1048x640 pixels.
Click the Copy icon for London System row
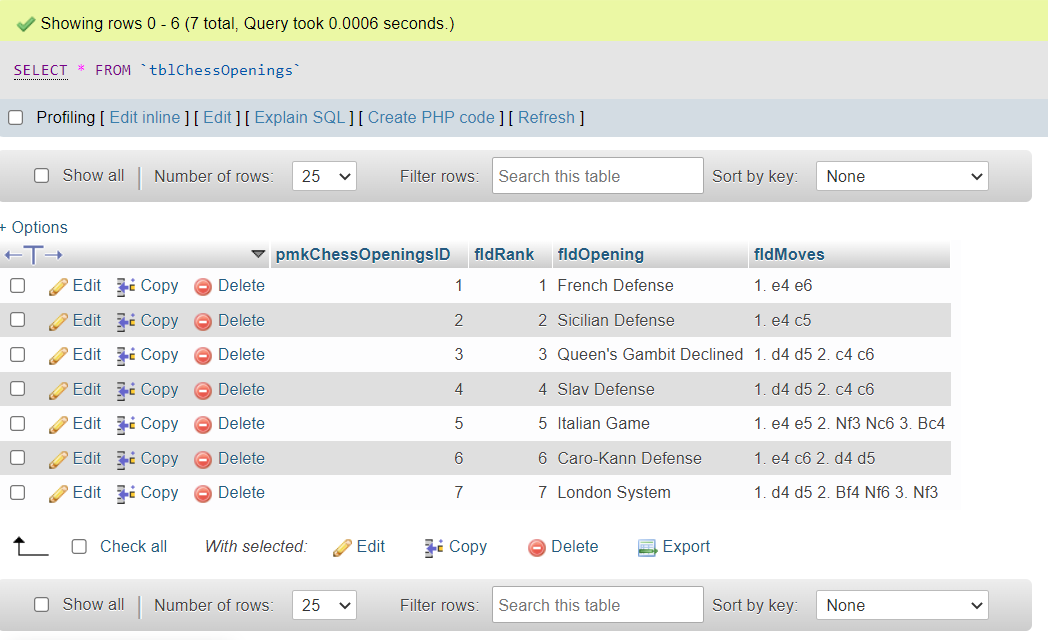tap(126, 493)
